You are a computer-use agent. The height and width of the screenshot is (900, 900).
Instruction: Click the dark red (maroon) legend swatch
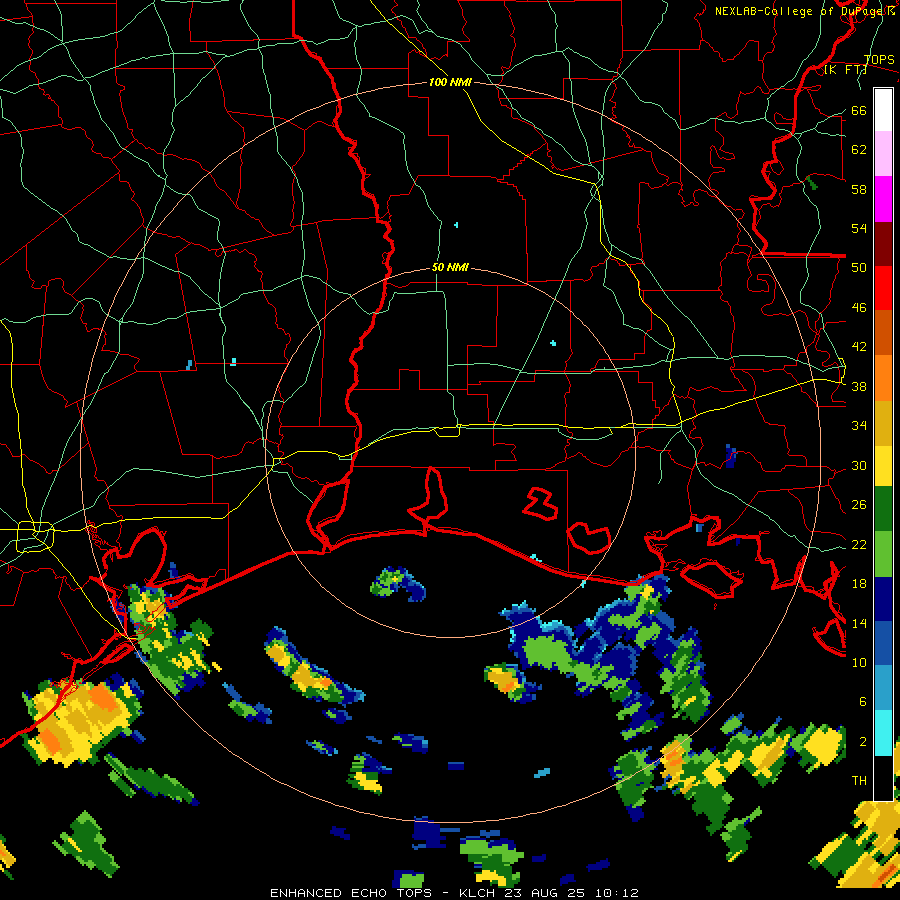[883, 244]
